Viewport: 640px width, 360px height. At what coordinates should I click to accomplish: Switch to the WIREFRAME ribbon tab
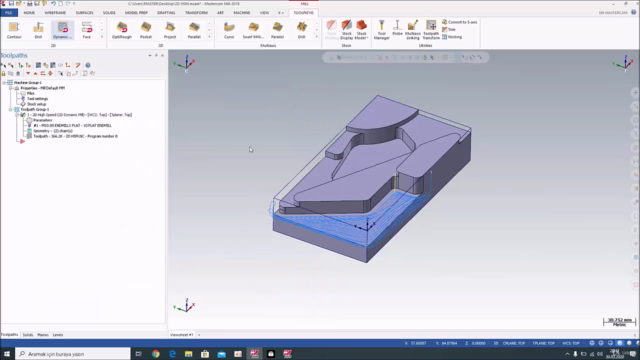pyautogui.click(x=55, y=13)
